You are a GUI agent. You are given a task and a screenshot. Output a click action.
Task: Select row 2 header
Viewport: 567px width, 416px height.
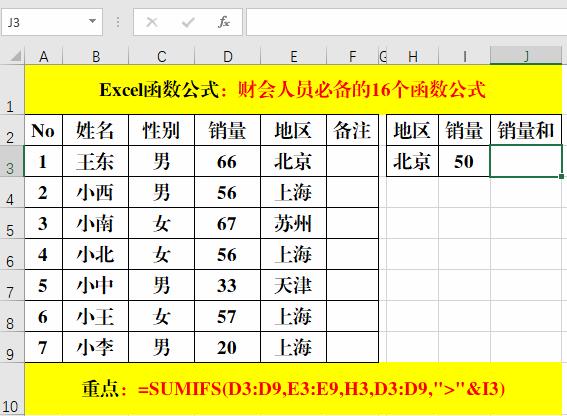click(x=12, y=130)
